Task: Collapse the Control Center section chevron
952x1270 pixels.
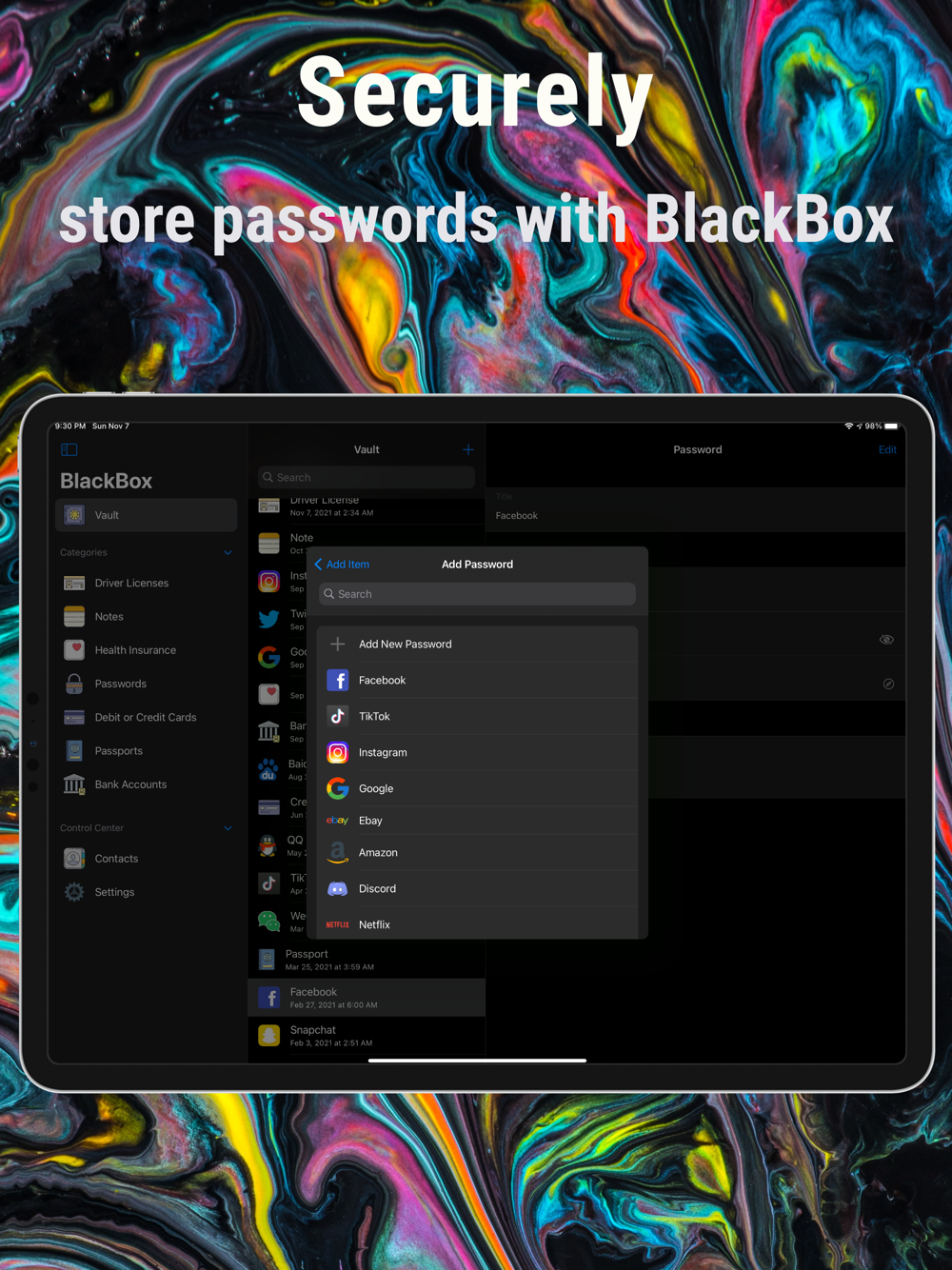Action: (x=228, y=828)
